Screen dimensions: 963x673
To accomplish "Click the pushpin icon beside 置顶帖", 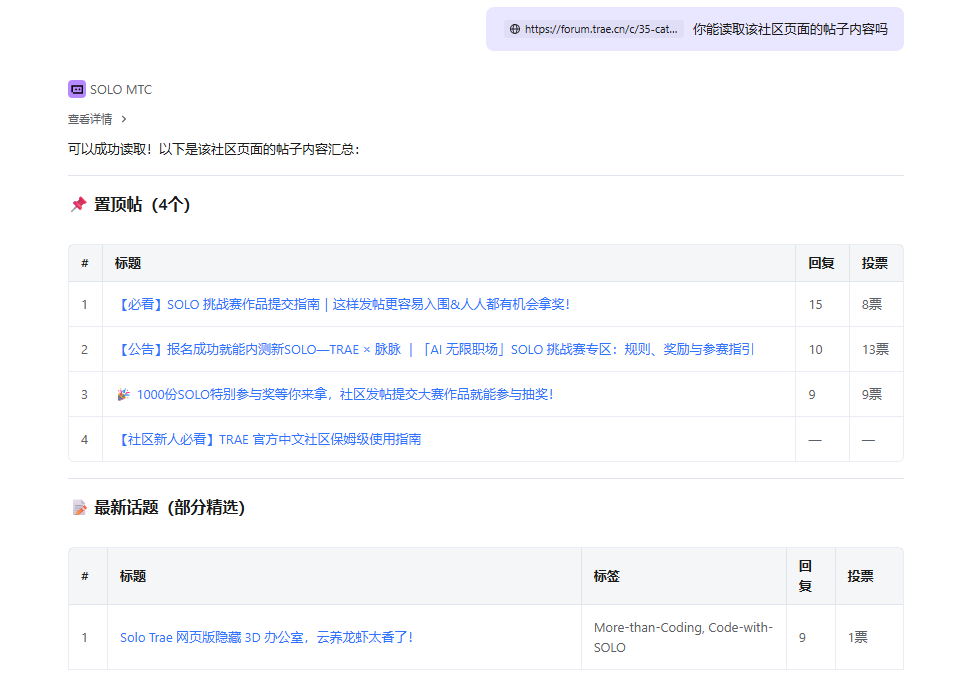I will point(78,205).
